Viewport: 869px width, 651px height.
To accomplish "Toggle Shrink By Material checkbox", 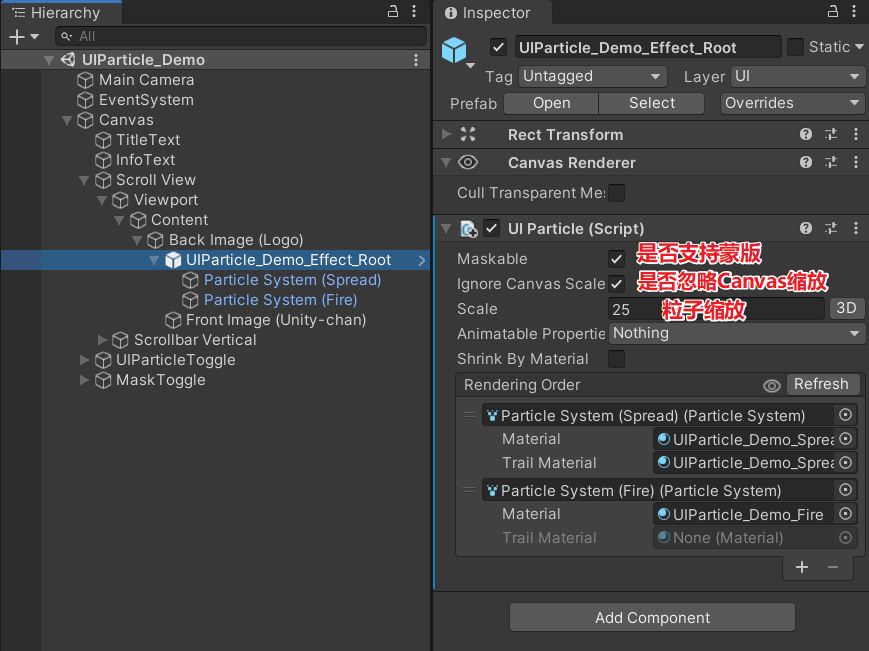I will 616,359.
